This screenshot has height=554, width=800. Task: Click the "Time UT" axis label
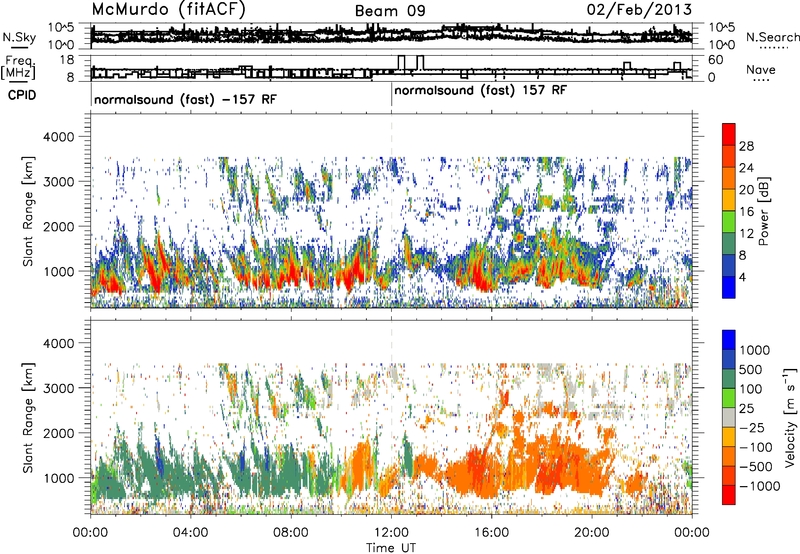(391, 548)
